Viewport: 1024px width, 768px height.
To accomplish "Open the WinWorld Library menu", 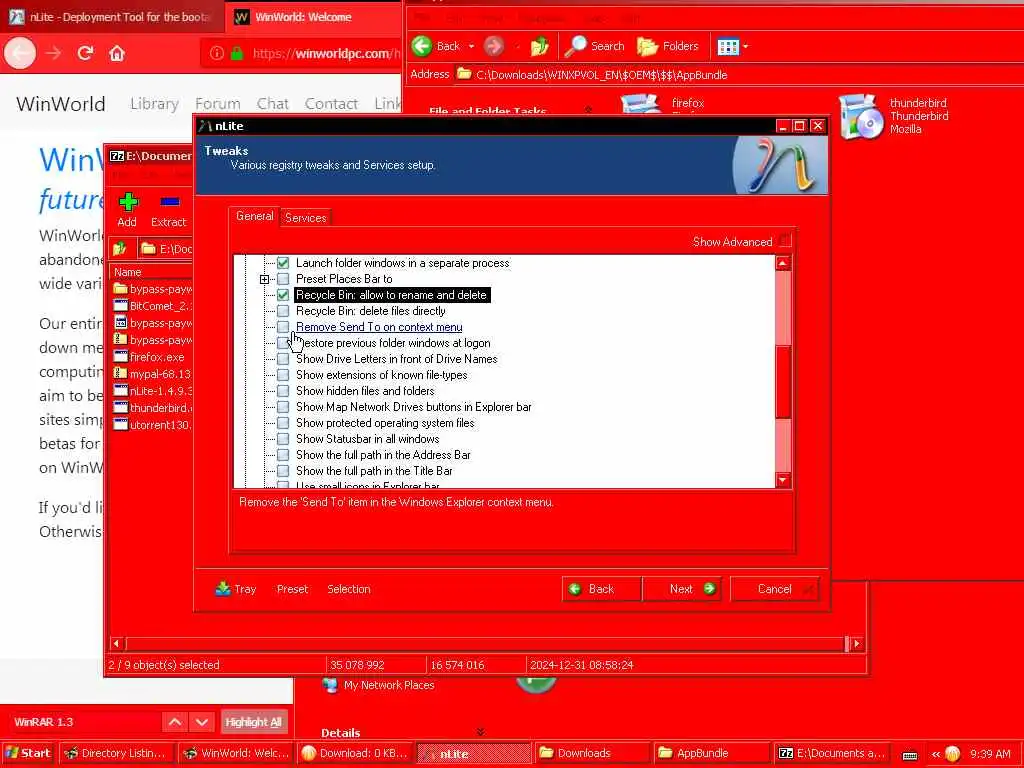I will click(154, 103).
